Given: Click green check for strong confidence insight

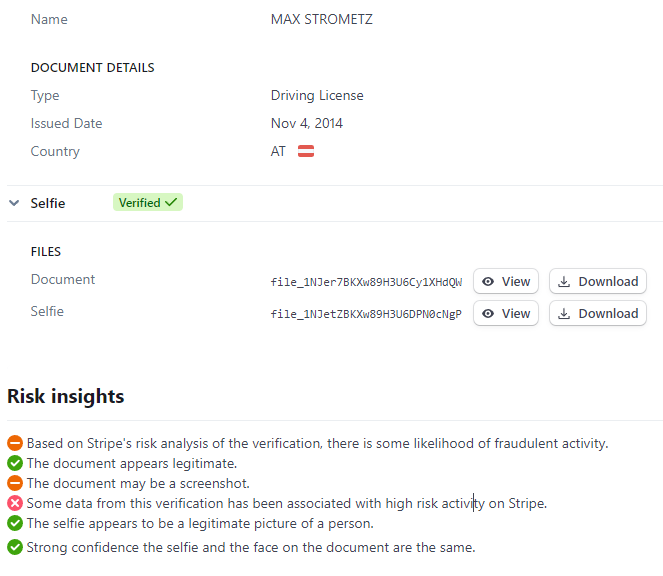Looking at the screenshot, I should pyautogui.click(x=15, y=547).
